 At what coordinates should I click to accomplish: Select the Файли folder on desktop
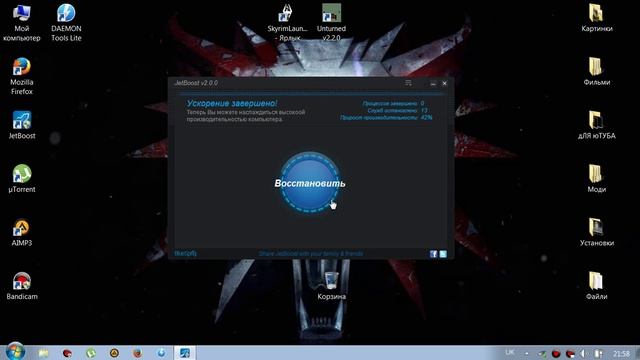pyautogui.click(x=596, y=286)
